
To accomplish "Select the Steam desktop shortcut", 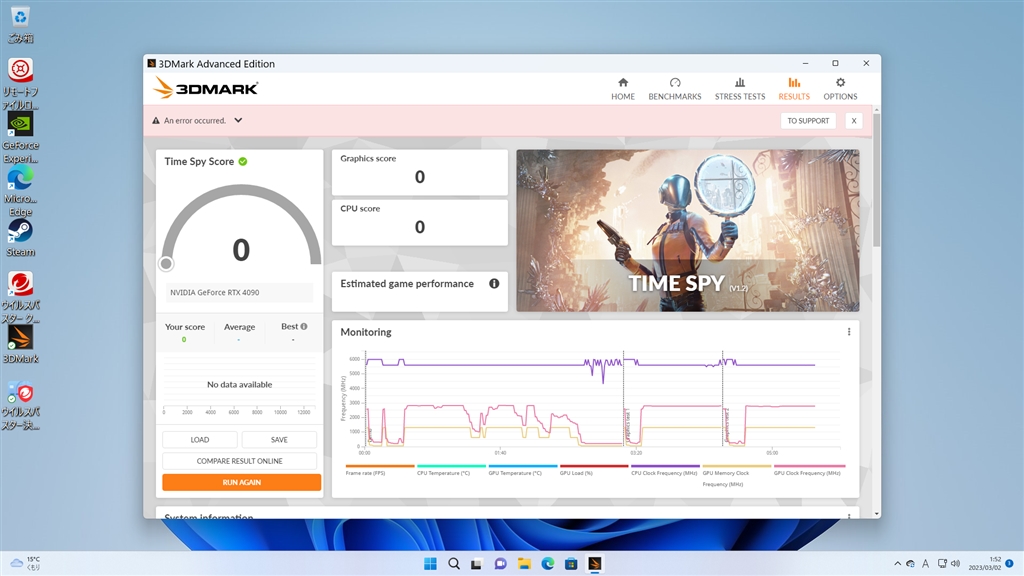I will tap(20, 238).
